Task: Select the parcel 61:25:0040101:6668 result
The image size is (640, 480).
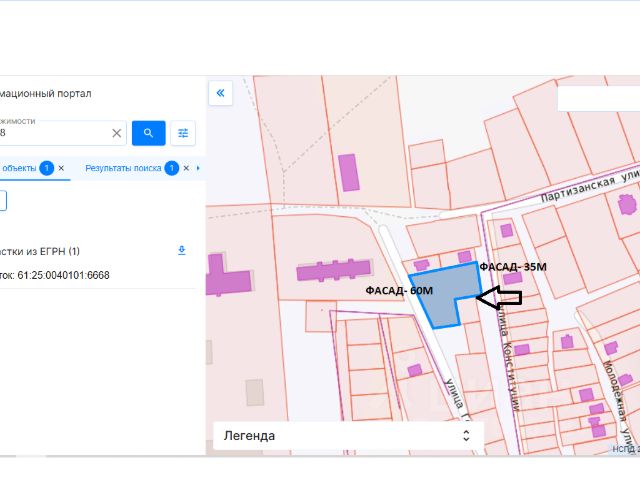Action: pyautogui.click(x=55, y=276)
